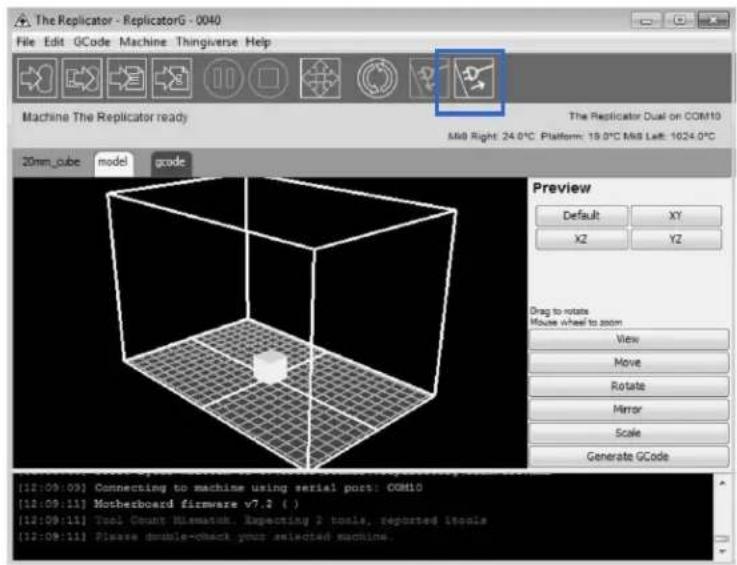The height and width of the screenshot is (565, 737).
Task: Click 'The Replicator Dual on COM10' text
Action: [644, 116]
